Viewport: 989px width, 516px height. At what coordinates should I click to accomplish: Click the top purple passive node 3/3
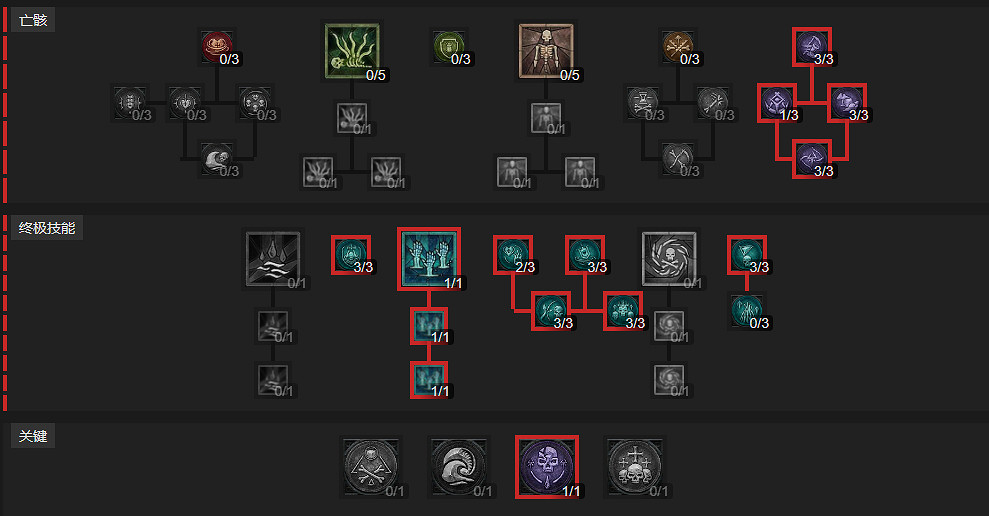812,47
